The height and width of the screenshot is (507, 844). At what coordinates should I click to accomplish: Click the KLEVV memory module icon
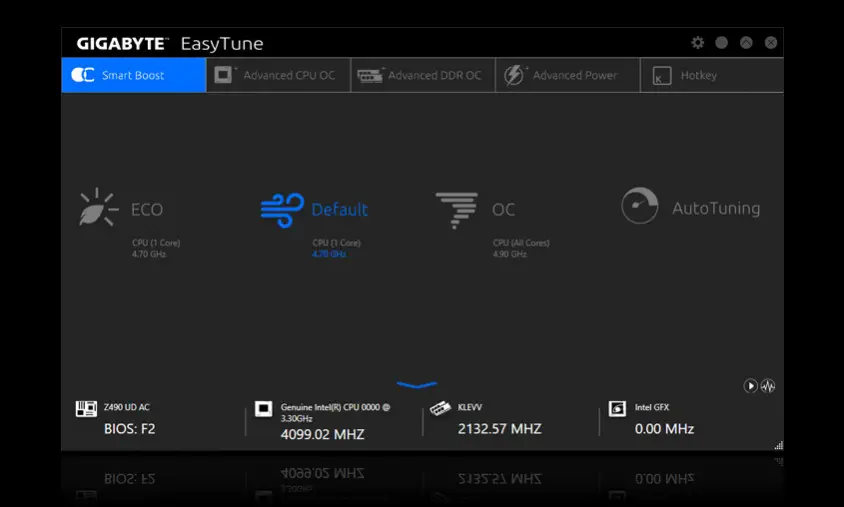pos(440,409)
